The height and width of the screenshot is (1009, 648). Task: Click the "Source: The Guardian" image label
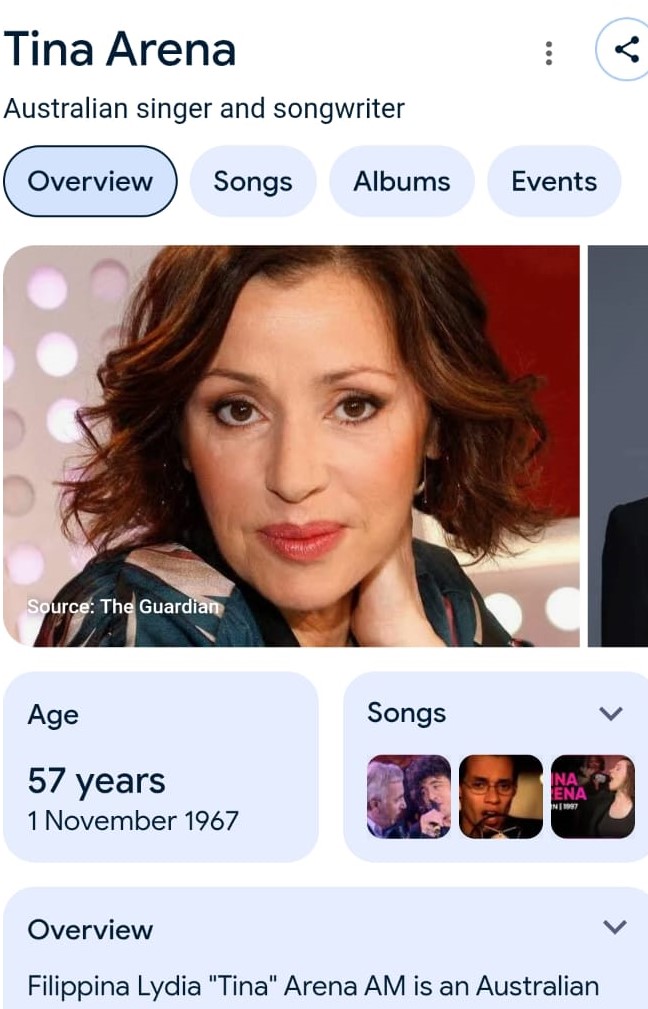tap(123, 606)
